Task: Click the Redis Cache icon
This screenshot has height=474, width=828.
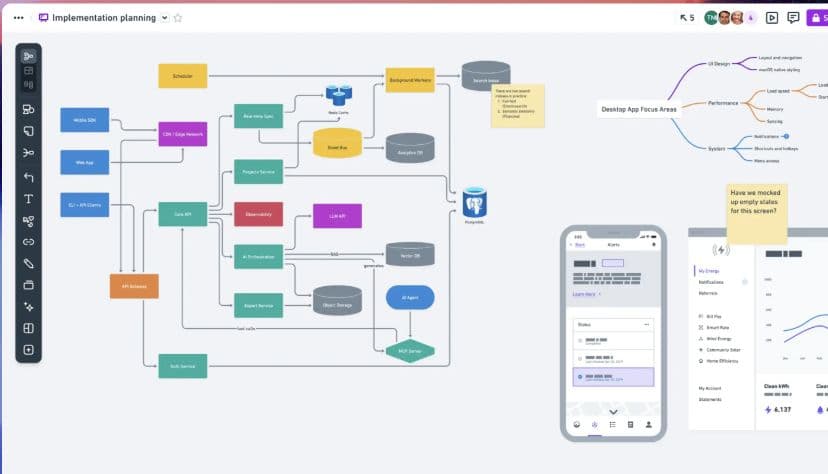Action: 338,95
